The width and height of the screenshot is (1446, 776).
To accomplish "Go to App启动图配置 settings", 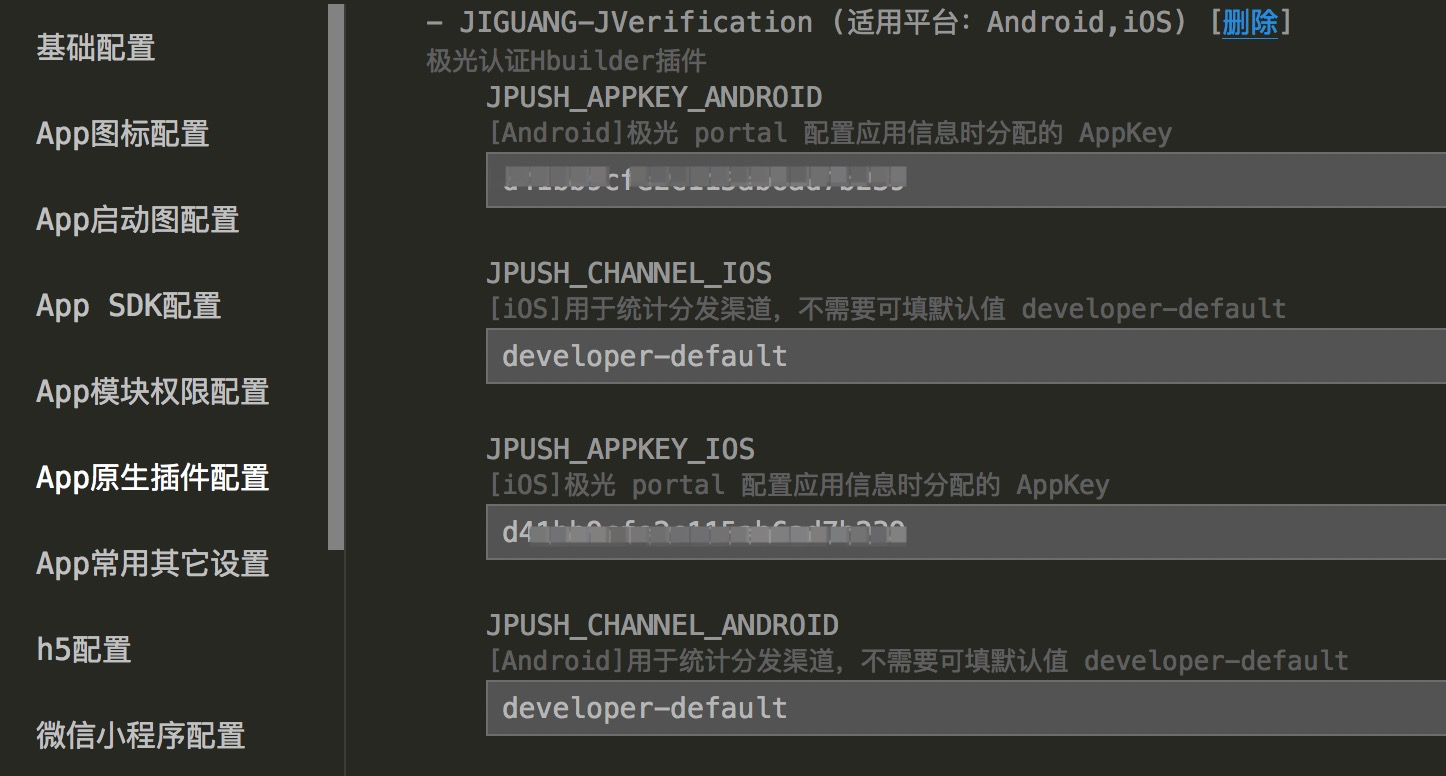I will pyautogui.click(x=138, y=219).
